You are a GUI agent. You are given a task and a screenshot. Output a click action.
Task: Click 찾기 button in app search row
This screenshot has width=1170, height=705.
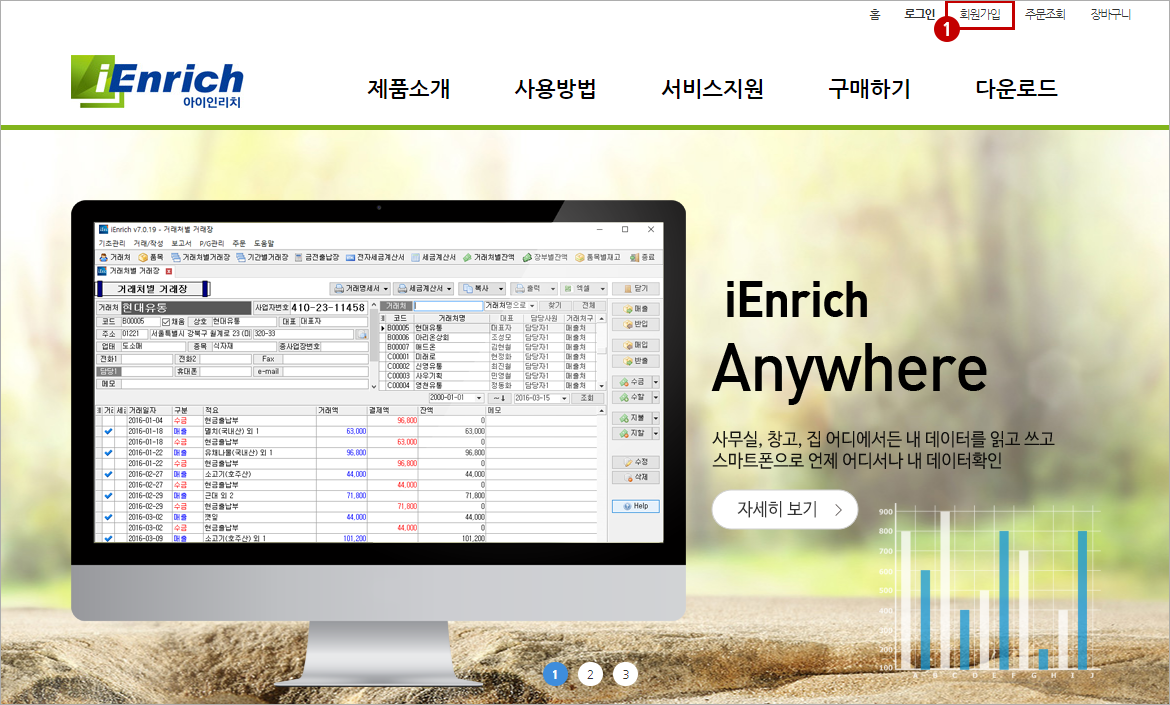[554, 306]
